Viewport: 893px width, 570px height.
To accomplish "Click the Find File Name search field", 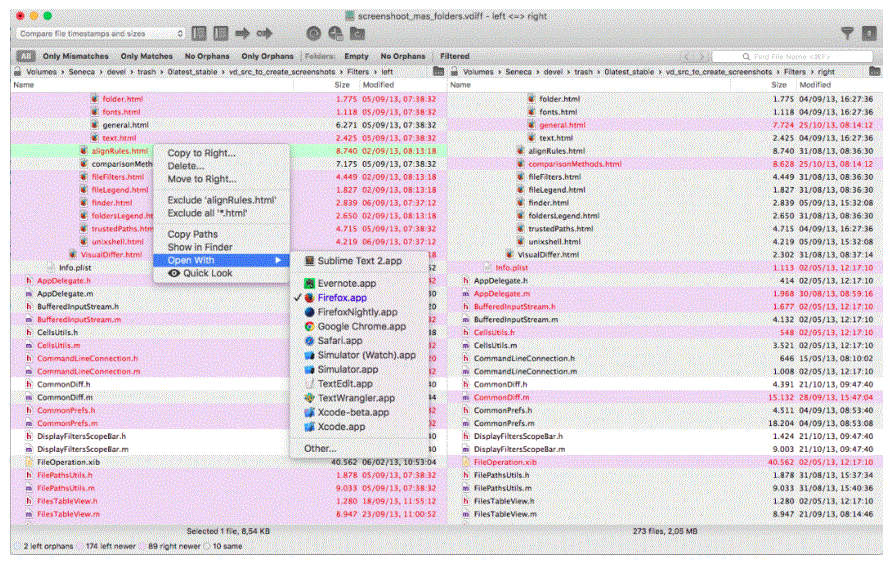I will (x=792, y=56).
